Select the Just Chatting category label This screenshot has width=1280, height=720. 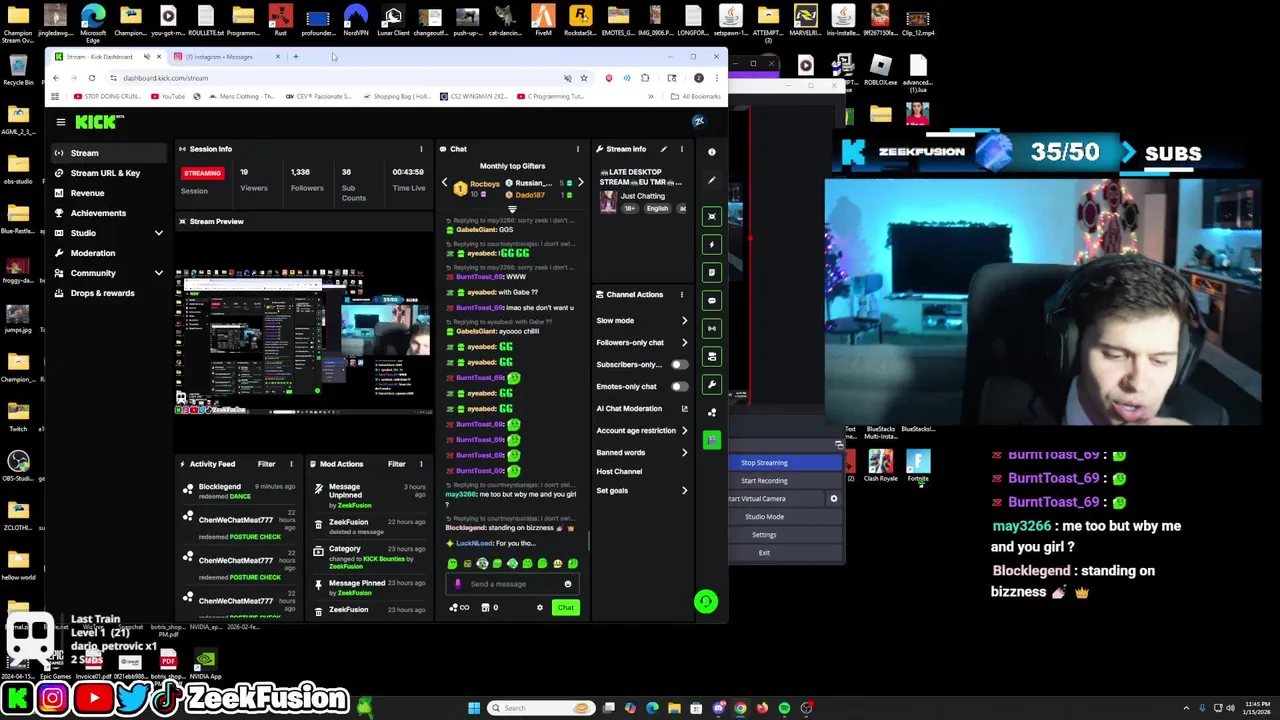pos(643,196)
